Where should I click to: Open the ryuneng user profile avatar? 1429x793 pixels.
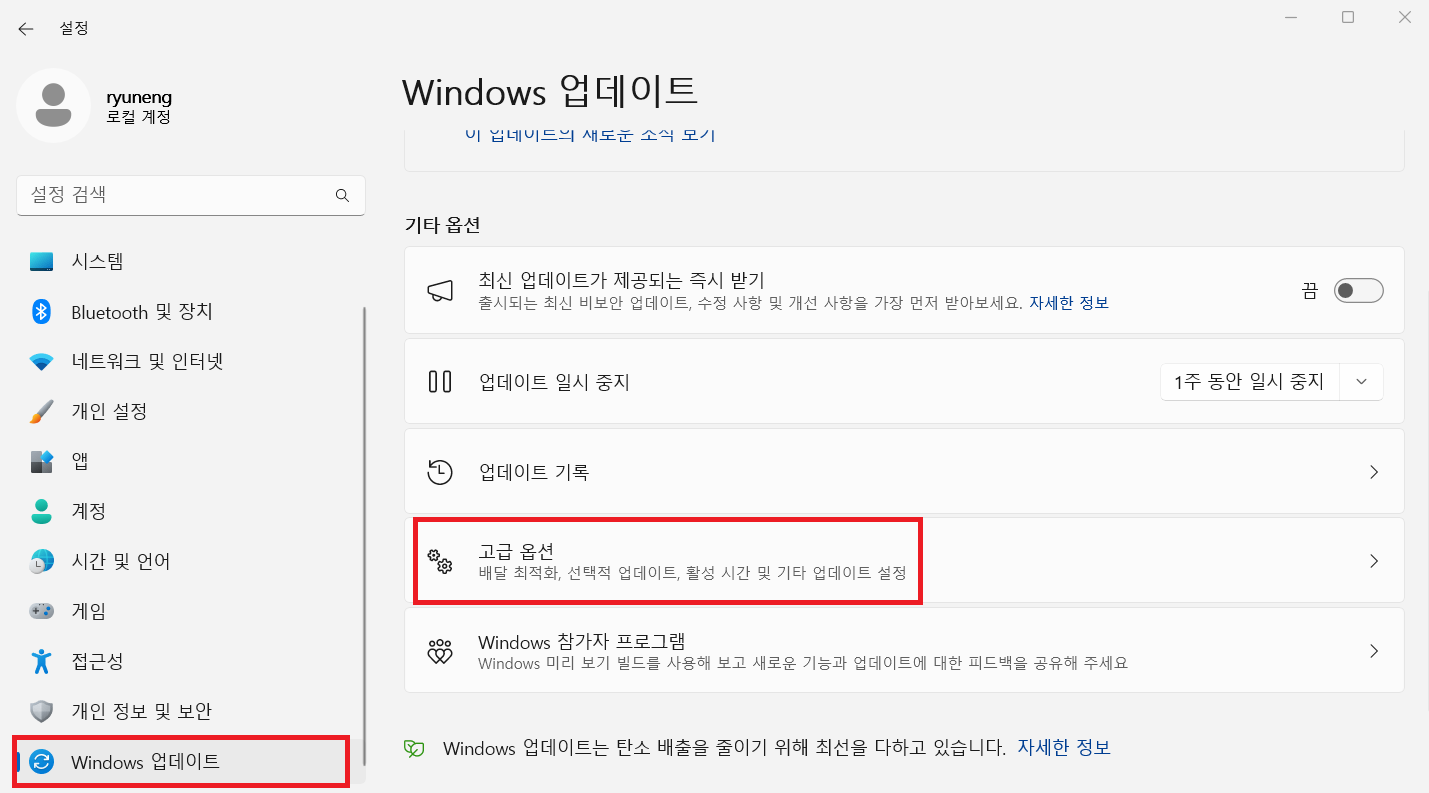pos(53,105)
